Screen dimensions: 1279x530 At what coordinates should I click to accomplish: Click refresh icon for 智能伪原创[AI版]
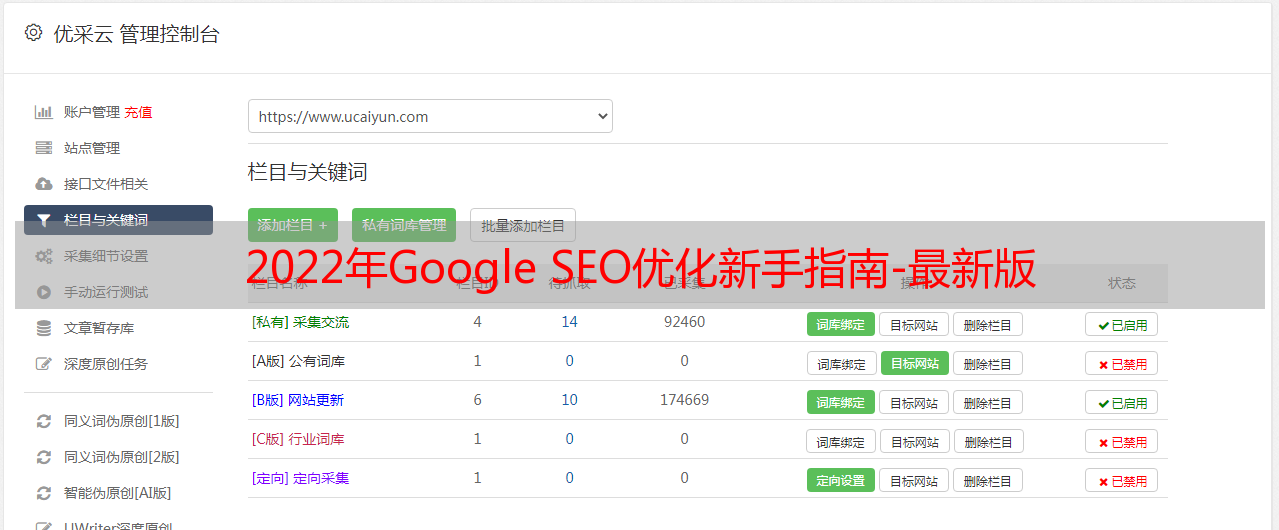pyautogui.click(x=44, y=493)
